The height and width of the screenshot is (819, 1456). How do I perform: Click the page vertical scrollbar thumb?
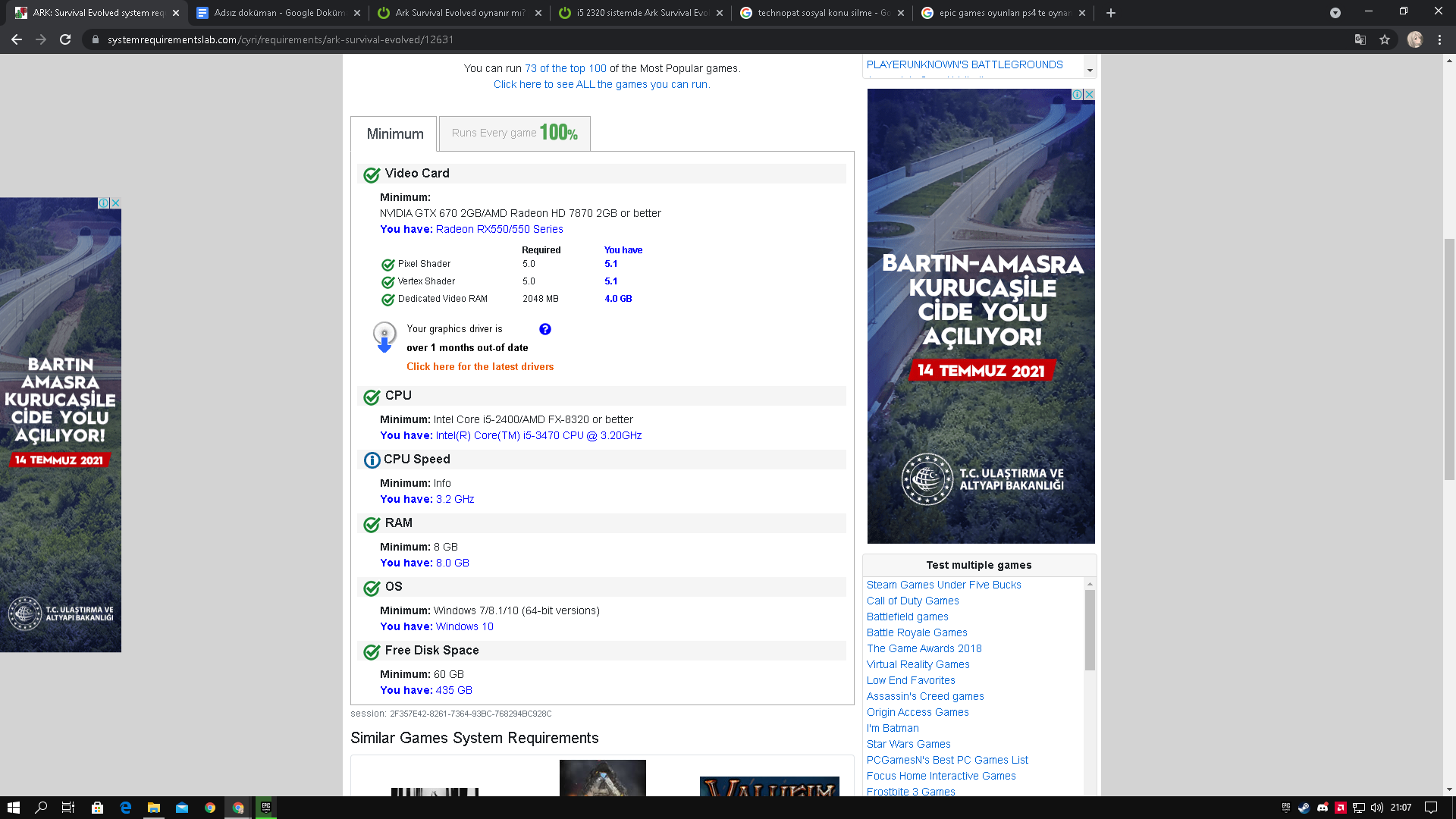tap(1449, 359)
